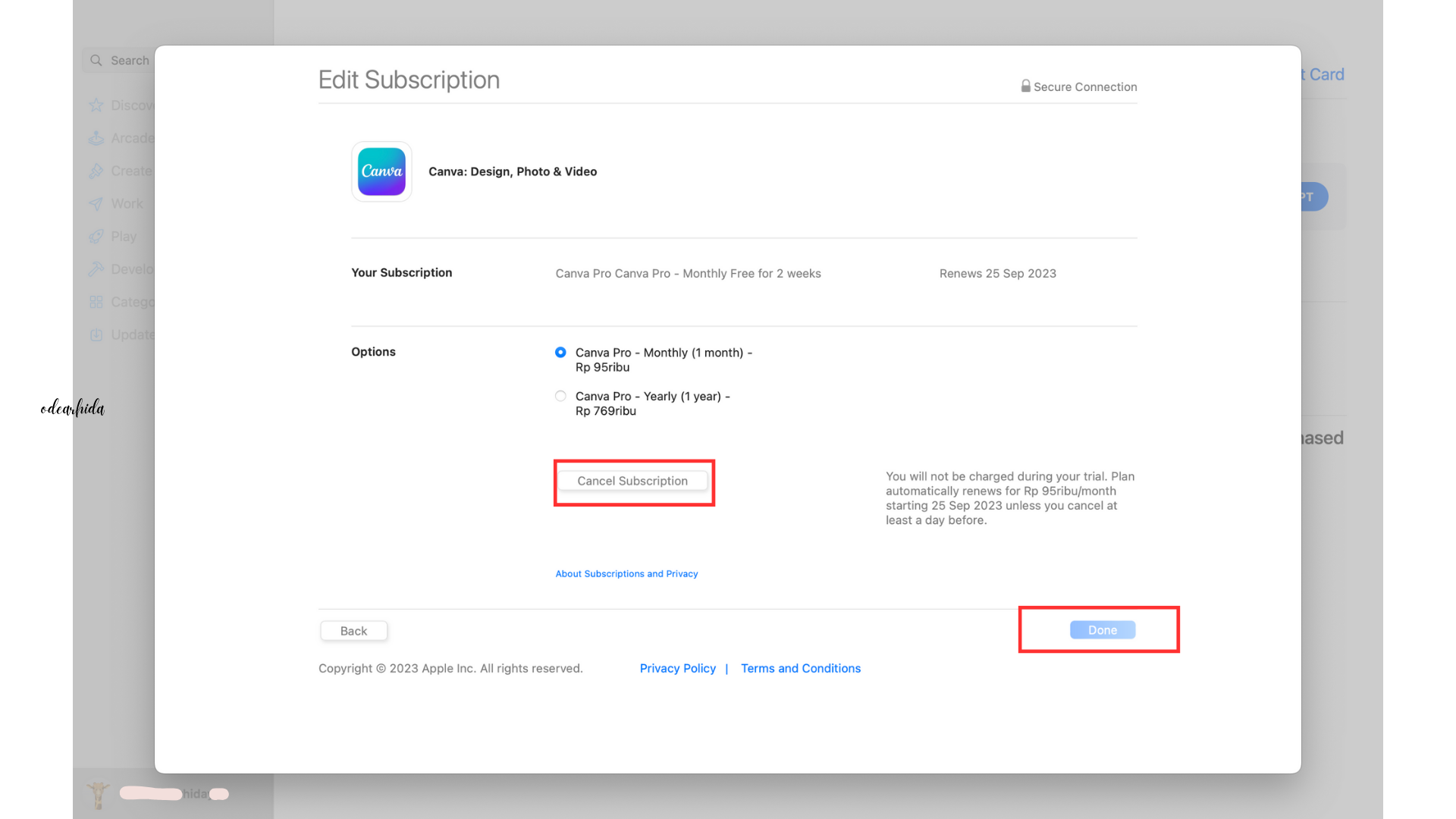Click the account profile avatar at bottom

(98, 794)
